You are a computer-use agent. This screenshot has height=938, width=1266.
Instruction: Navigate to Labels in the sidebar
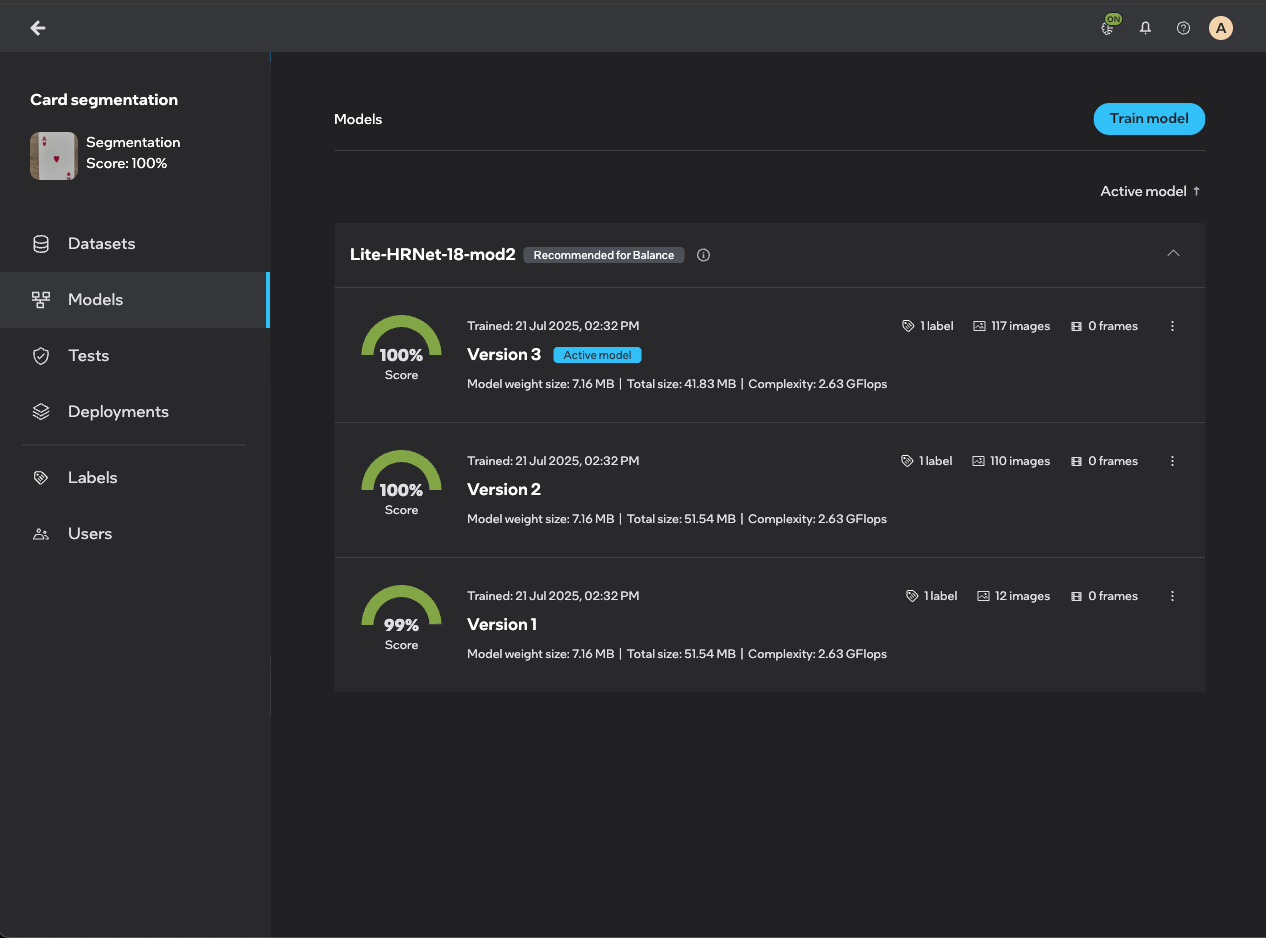pos(92,478)
